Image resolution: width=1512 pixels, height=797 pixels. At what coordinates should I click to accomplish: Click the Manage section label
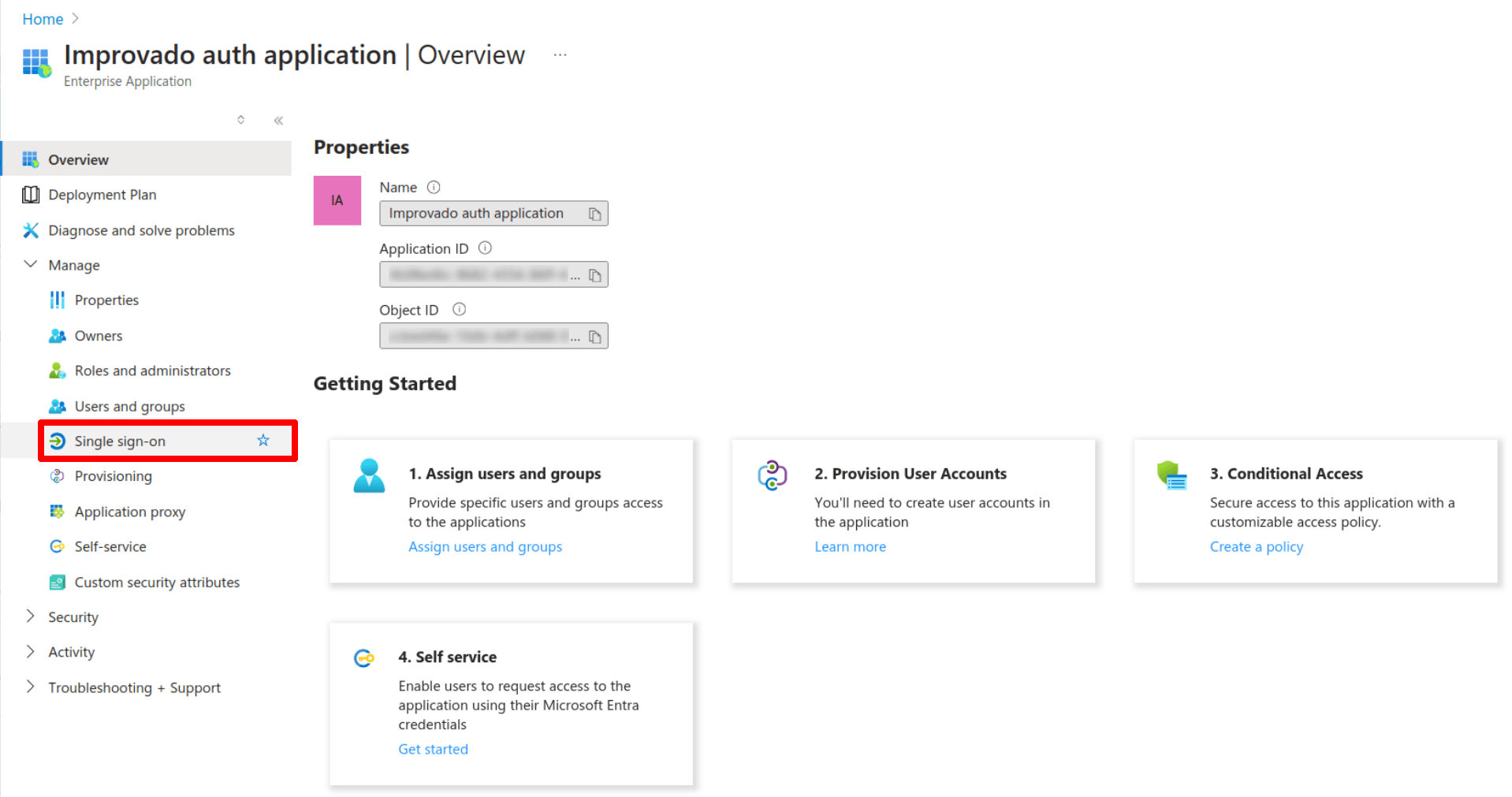click(74, 266)
